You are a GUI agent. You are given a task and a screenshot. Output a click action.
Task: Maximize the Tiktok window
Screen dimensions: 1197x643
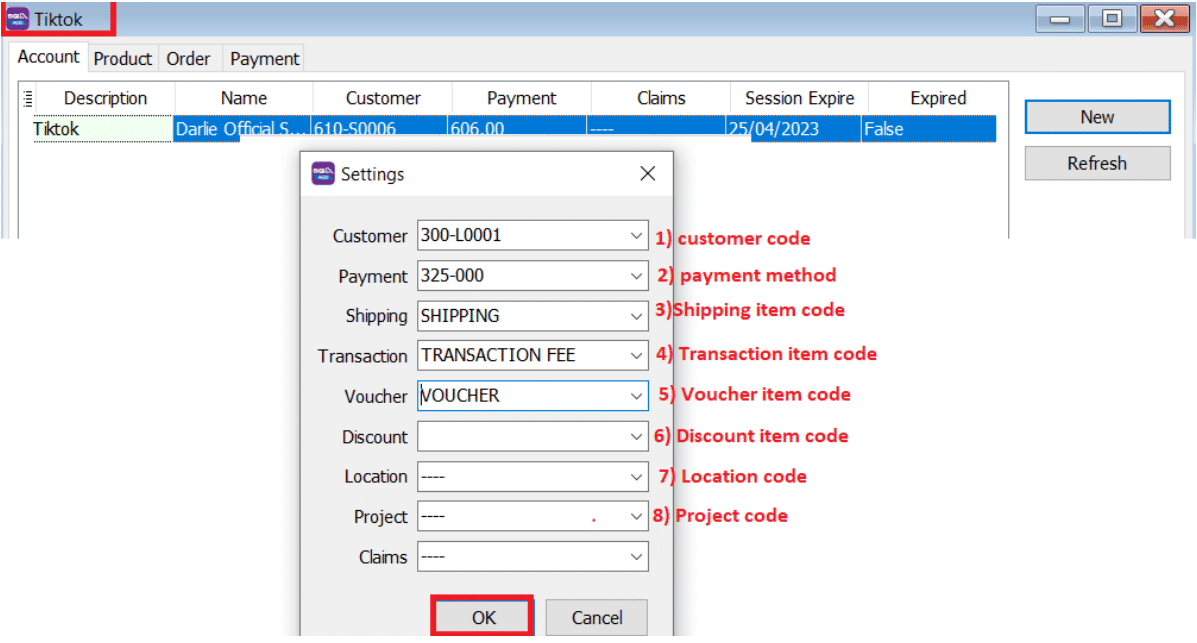point(1111,18)
